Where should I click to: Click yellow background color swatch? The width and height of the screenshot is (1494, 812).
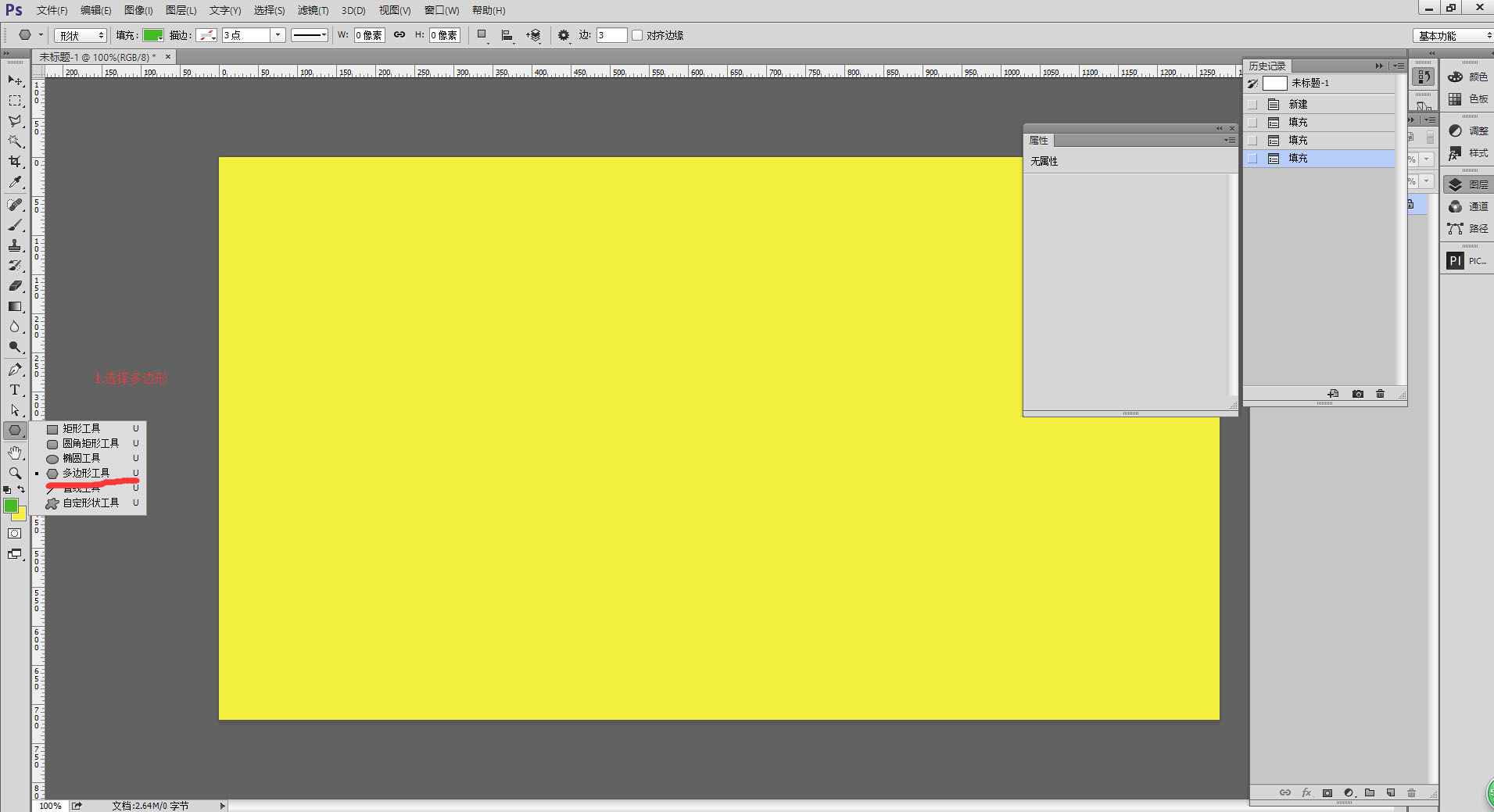21,516
